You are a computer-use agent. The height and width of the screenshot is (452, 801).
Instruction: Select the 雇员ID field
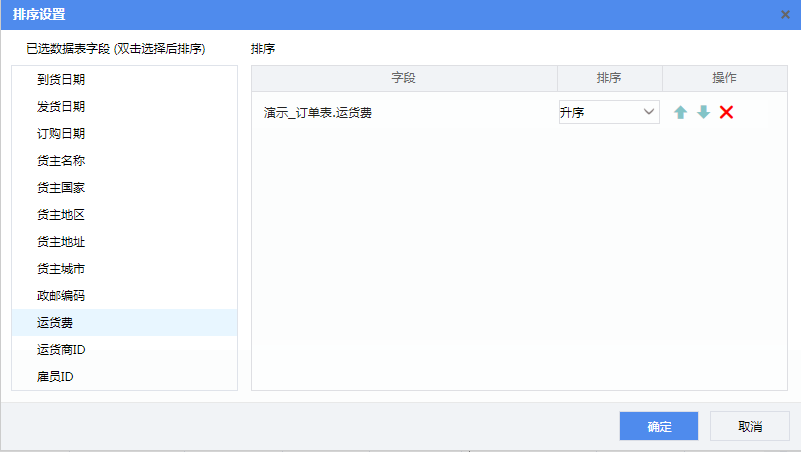click(56, 377)
